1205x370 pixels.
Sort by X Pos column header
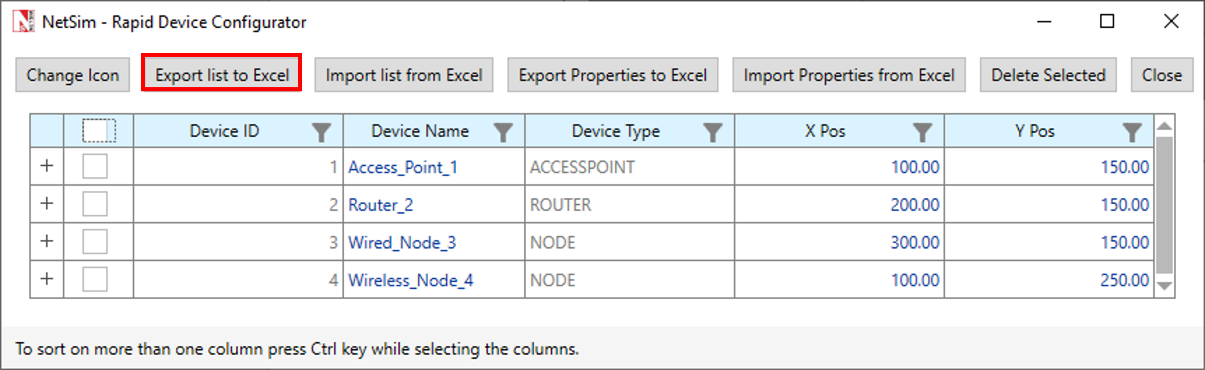[825, 131]
